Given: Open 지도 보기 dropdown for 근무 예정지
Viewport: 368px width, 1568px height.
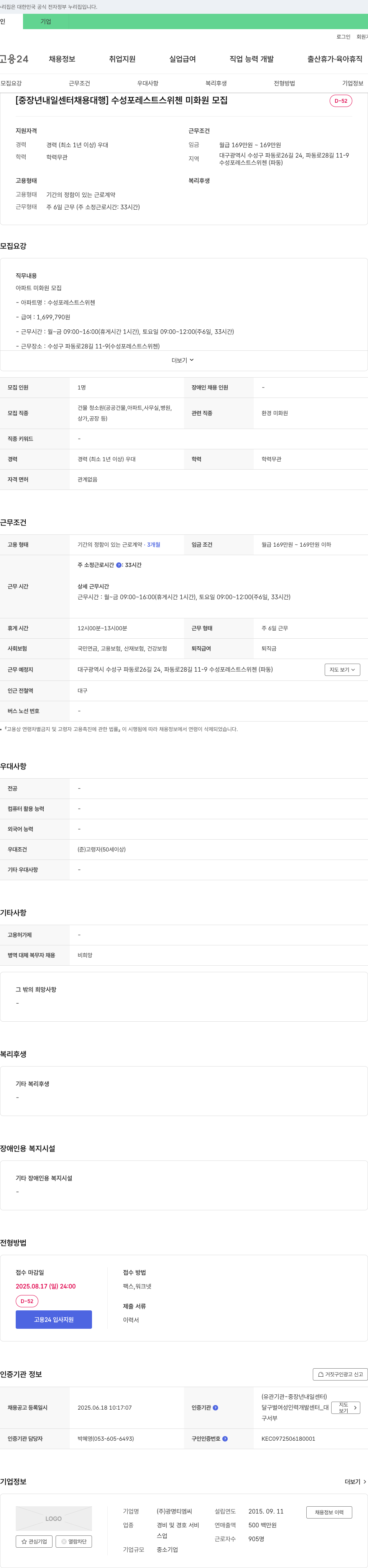Looking at the screenshot, I should [x=342, y=670].
